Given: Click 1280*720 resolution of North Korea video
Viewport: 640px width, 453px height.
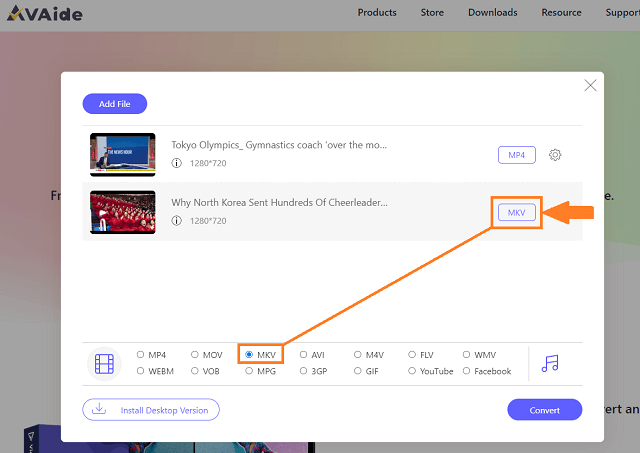Looking at the screenshot, I should (x=208, y=221).
